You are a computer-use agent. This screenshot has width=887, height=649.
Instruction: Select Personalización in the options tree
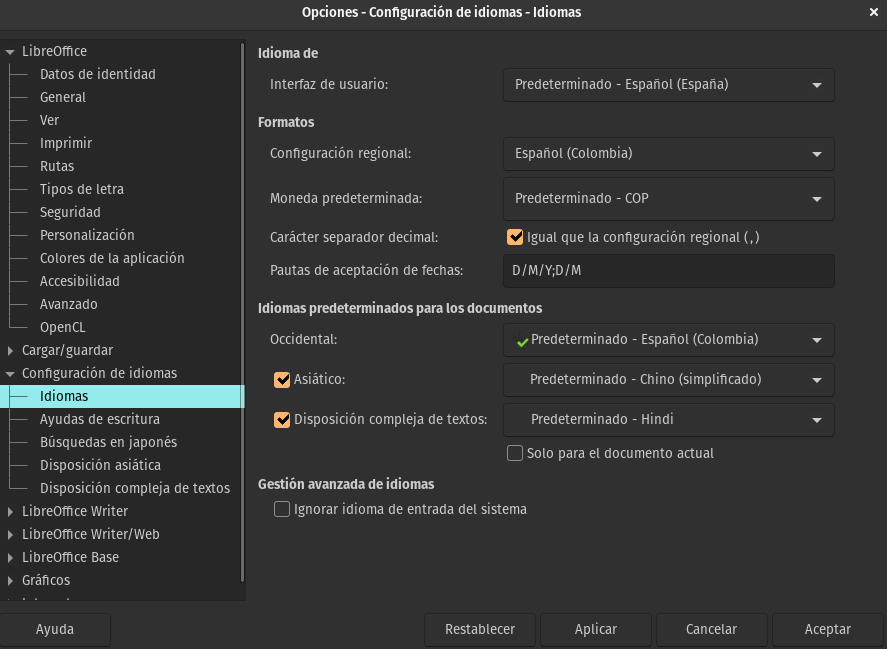(x=87, y=235)
